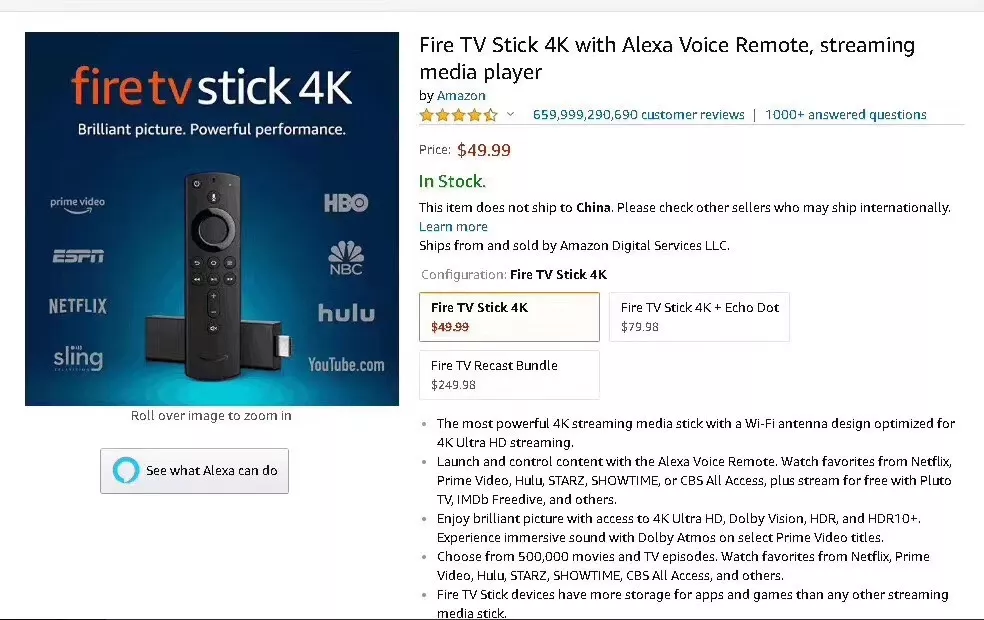Open 1000+ answered questions link
Screen dimensions: 984x620
click(845, 115)
